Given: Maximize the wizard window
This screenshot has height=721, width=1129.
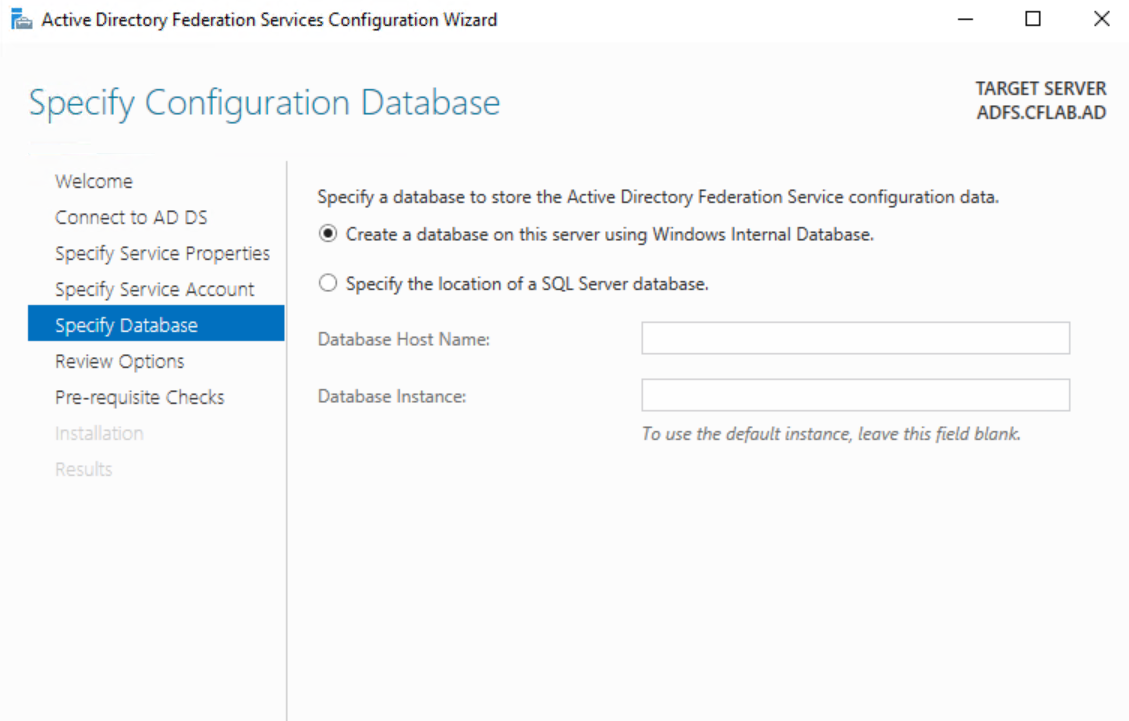Looking at the screenshot, I should tap(1034, 20).
